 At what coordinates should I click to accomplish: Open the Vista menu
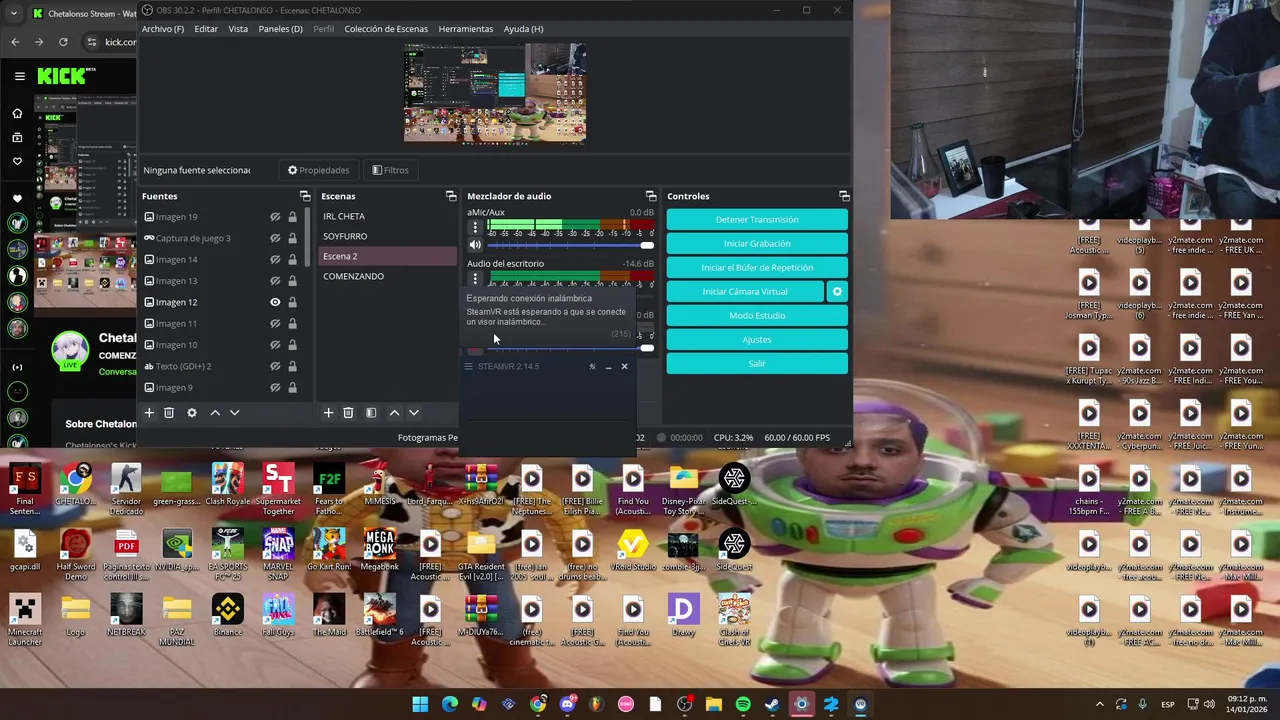click(x=238, y=29)
